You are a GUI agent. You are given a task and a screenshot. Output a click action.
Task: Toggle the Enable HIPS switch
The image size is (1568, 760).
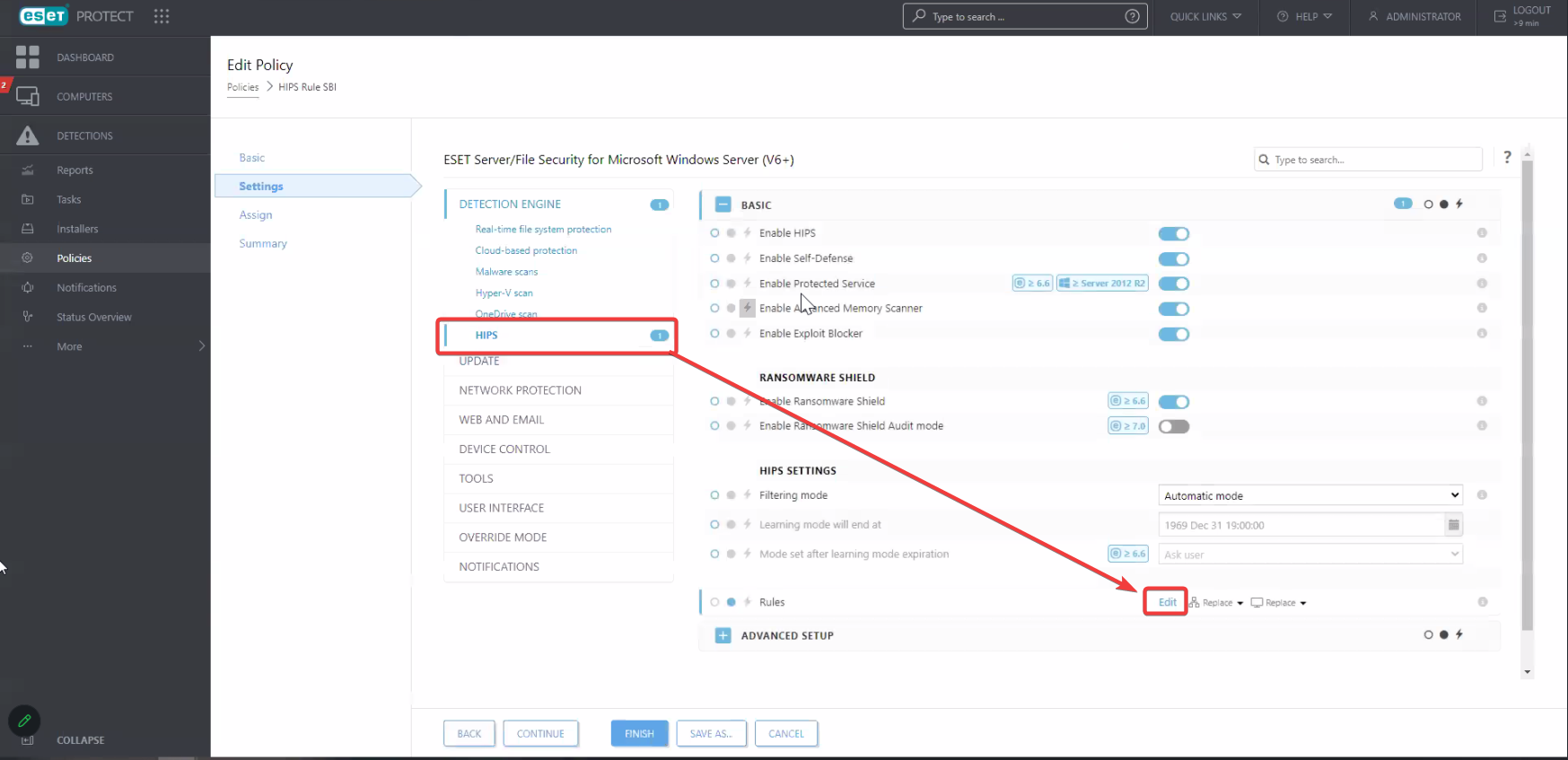[1173, 234]
